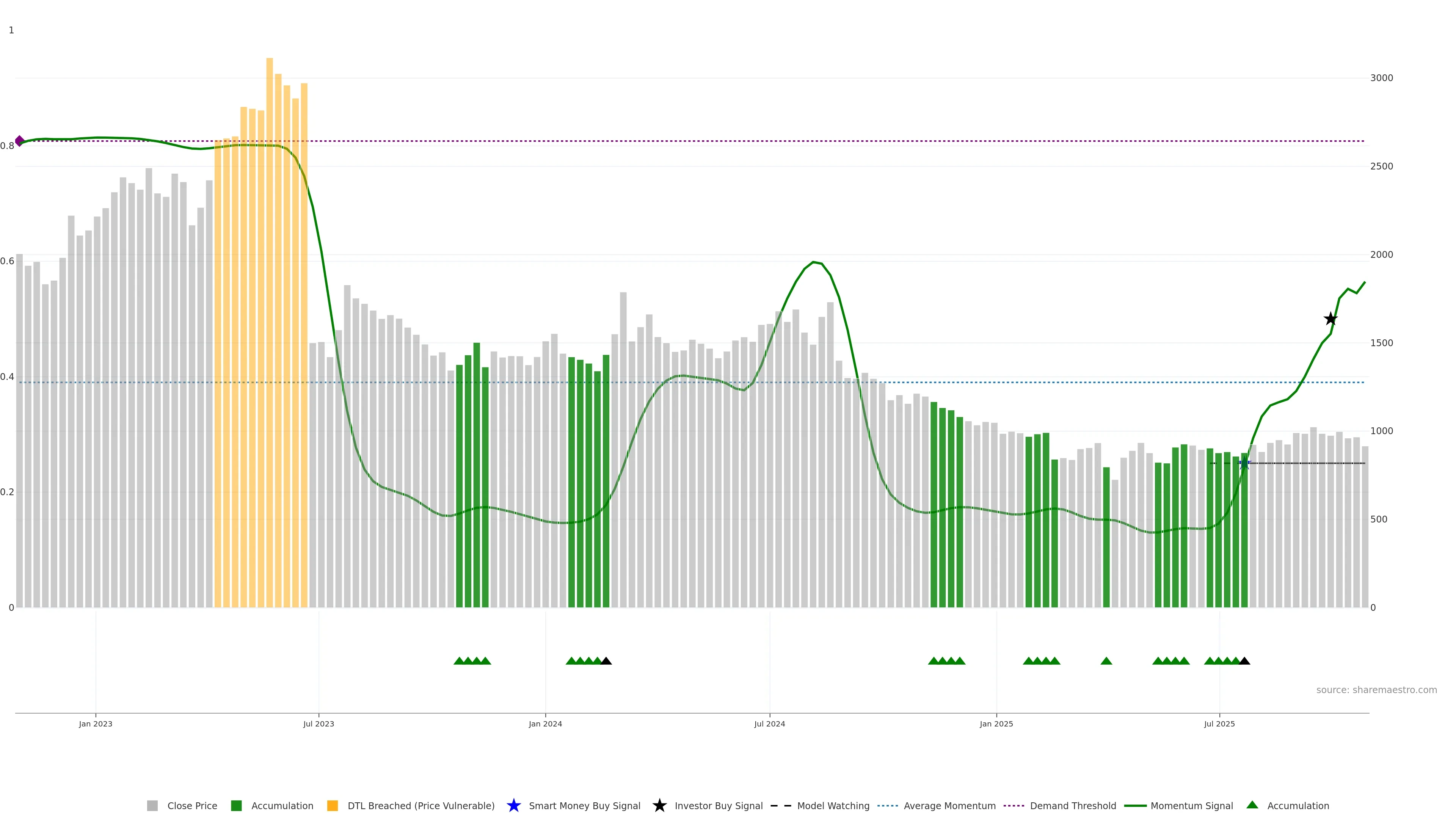Image resolution: width=1456 pixels, height=819 pixels.
Task: Toggle Close Price series in legend
Action: (191, 805)
